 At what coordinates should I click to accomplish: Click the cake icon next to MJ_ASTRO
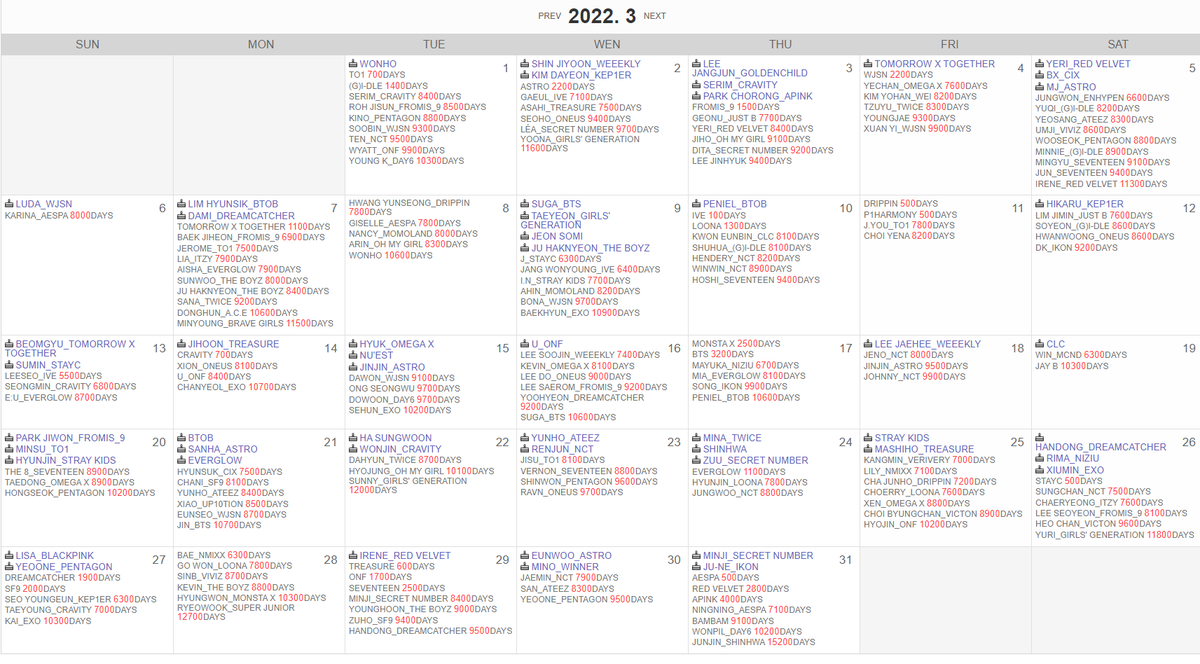pyautogui.click(x=1041, y=87)
